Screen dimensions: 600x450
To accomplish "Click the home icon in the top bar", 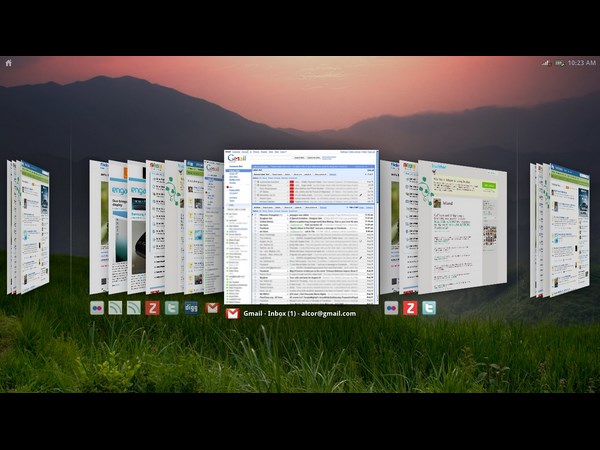I will [9, 63].
